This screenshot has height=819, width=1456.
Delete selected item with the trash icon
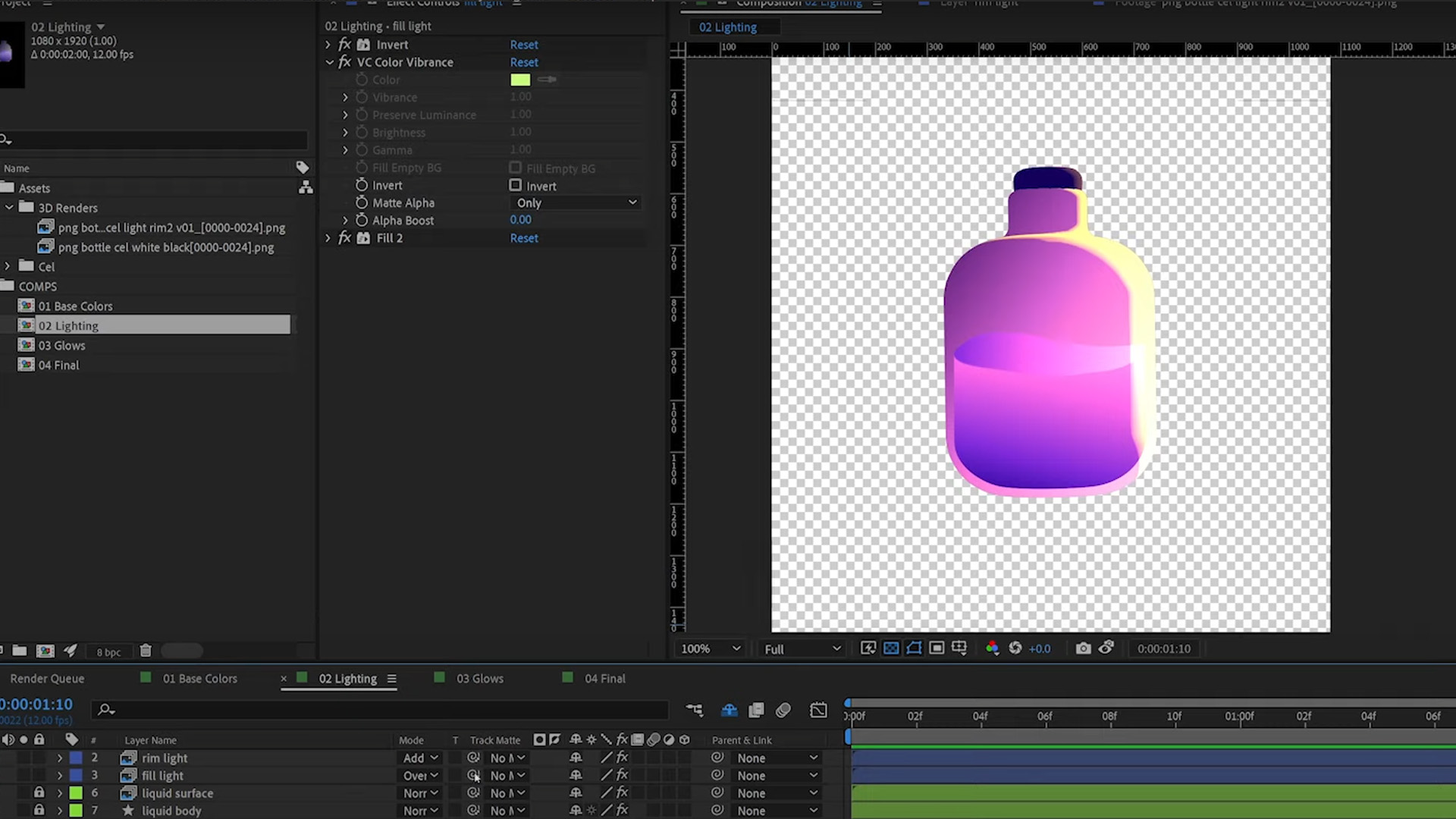(x=146, y=651)
